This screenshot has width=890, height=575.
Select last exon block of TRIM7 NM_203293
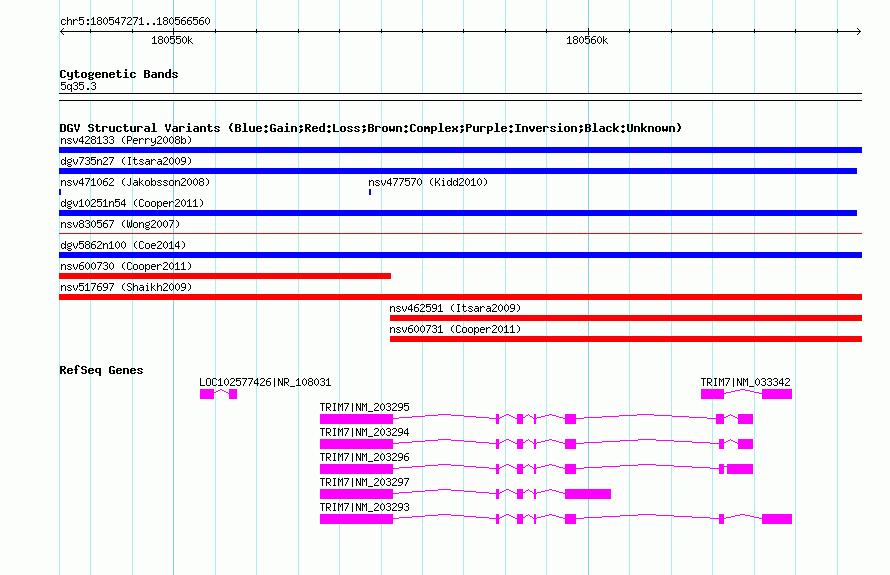[x=777, y=519]
